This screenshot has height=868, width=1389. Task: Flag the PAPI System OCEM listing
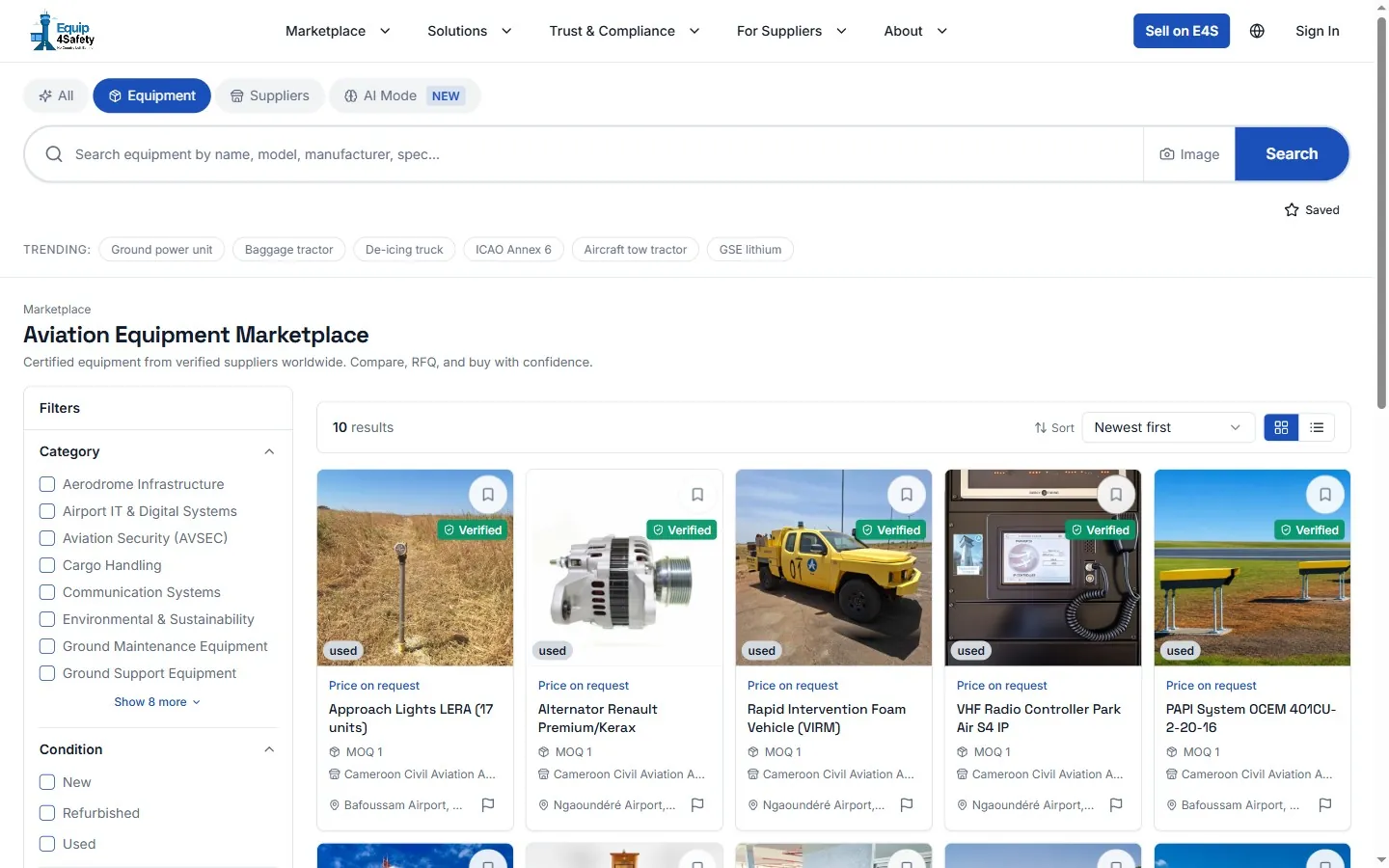point(1325,804)
